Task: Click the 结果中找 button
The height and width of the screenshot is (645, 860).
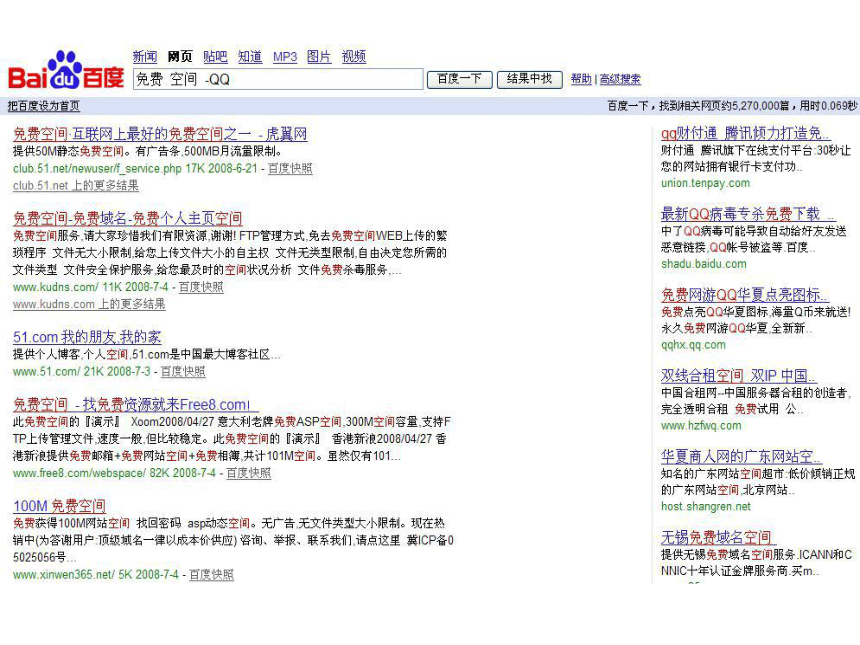Action: tap(530, 79)
